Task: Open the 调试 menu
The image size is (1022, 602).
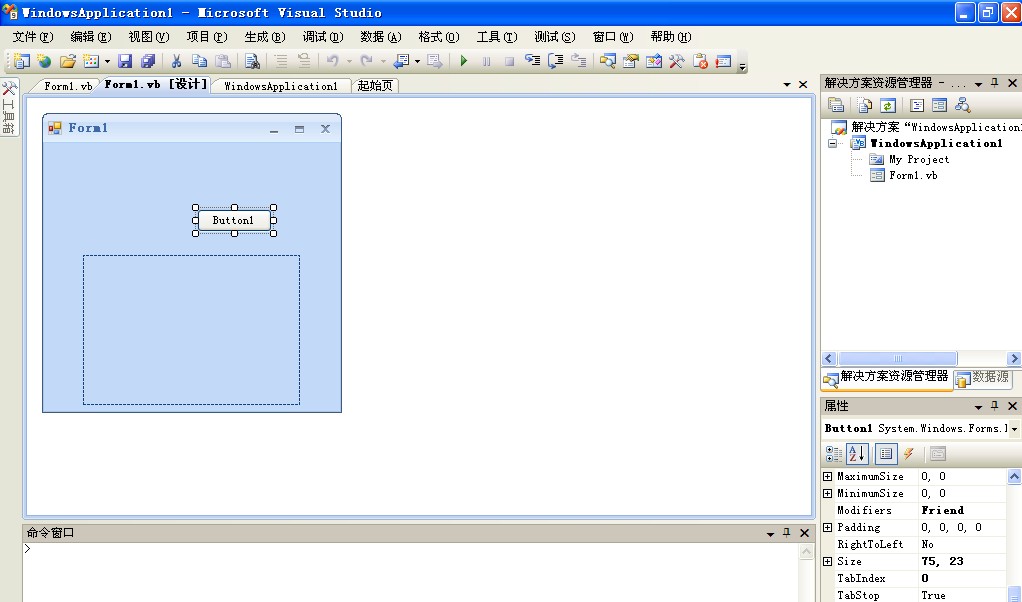Action: (323, 37)
